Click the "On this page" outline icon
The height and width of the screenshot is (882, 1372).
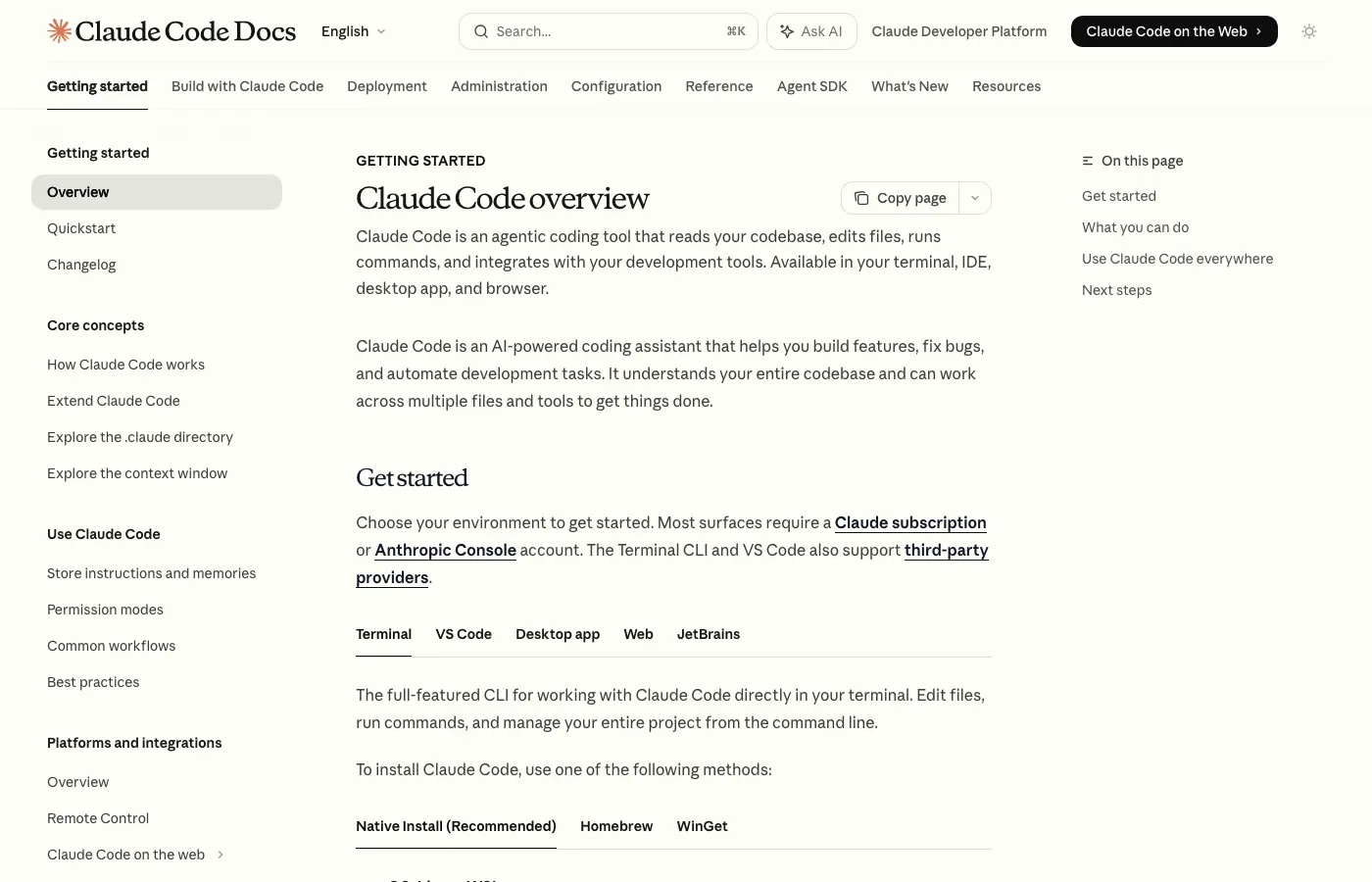[x=1087, y=161]
